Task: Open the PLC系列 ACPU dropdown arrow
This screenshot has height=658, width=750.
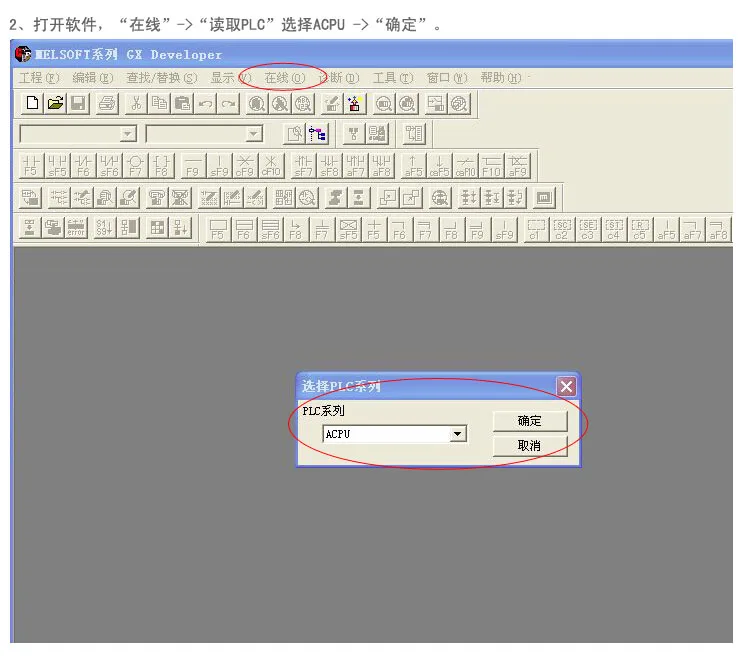Action: pyautogui.click(x=458, y=434)
